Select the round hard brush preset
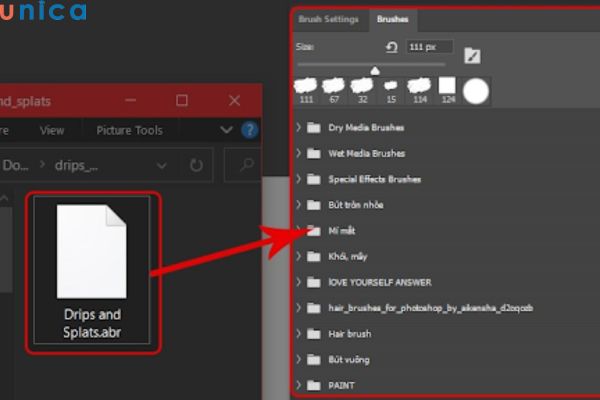Image resolution: width=600 pixels, height=400 pixels. click(476, 91)
